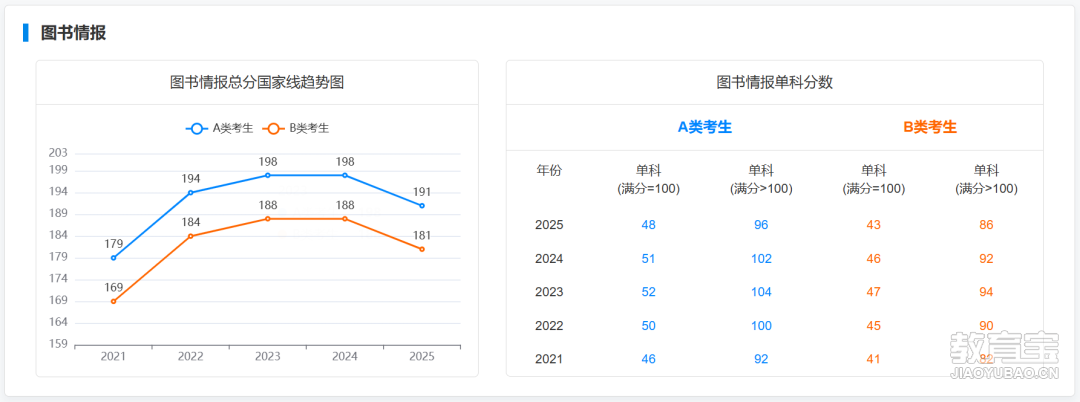The image size is (1080, 402).
Task: Toggle the A类考生 series in chart legend
Action: click(x=219, y=129)
